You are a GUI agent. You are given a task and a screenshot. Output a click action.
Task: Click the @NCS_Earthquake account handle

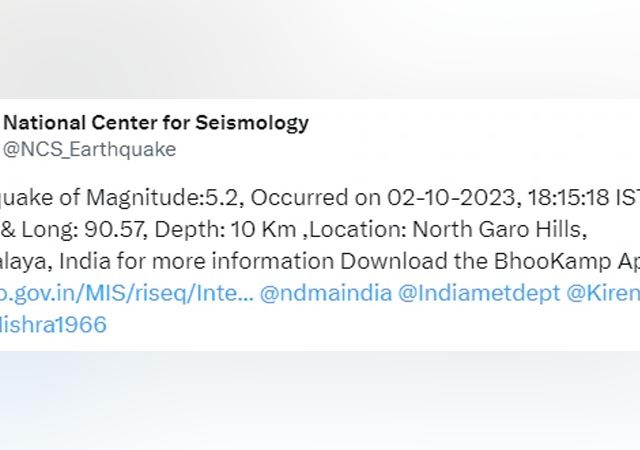click(x=89, y=149)
